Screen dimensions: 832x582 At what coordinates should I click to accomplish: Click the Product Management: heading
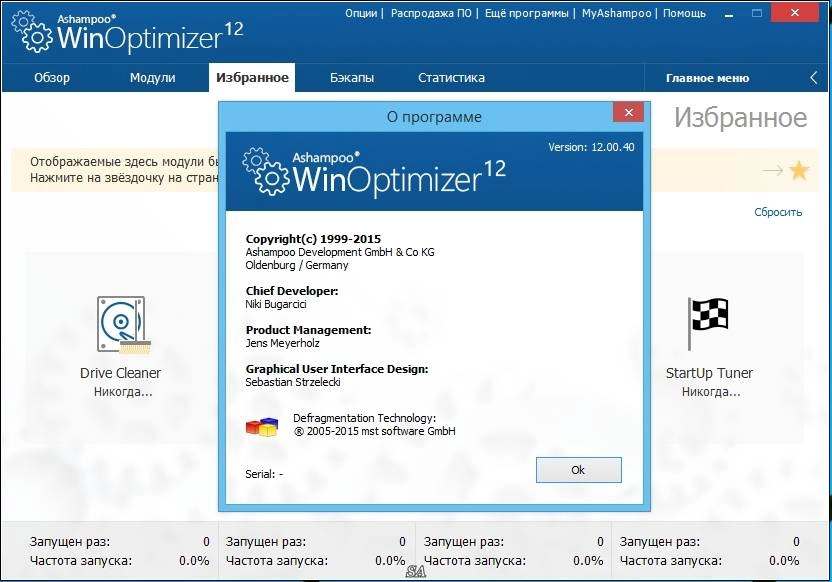click(x=308, y=330)
